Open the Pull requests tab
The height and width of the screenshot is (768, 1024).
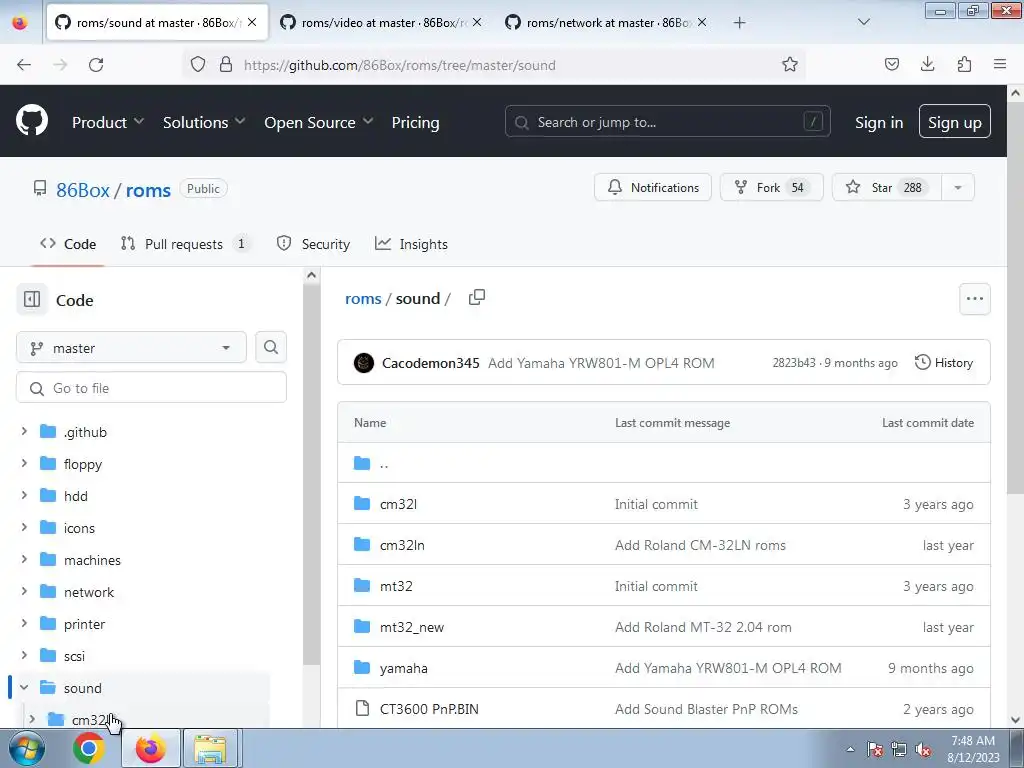[184, 244]
